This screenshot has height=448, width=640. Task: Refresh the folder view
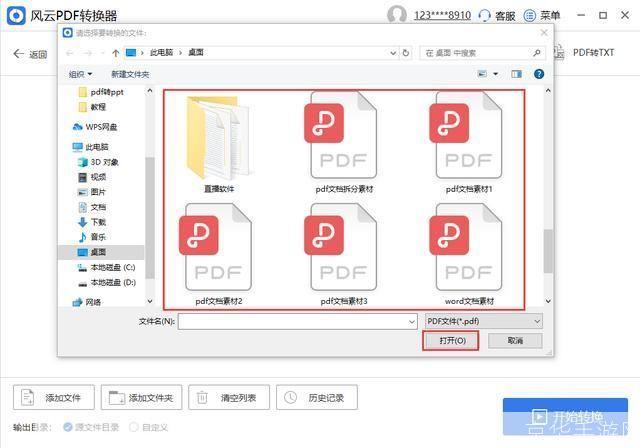406,53
